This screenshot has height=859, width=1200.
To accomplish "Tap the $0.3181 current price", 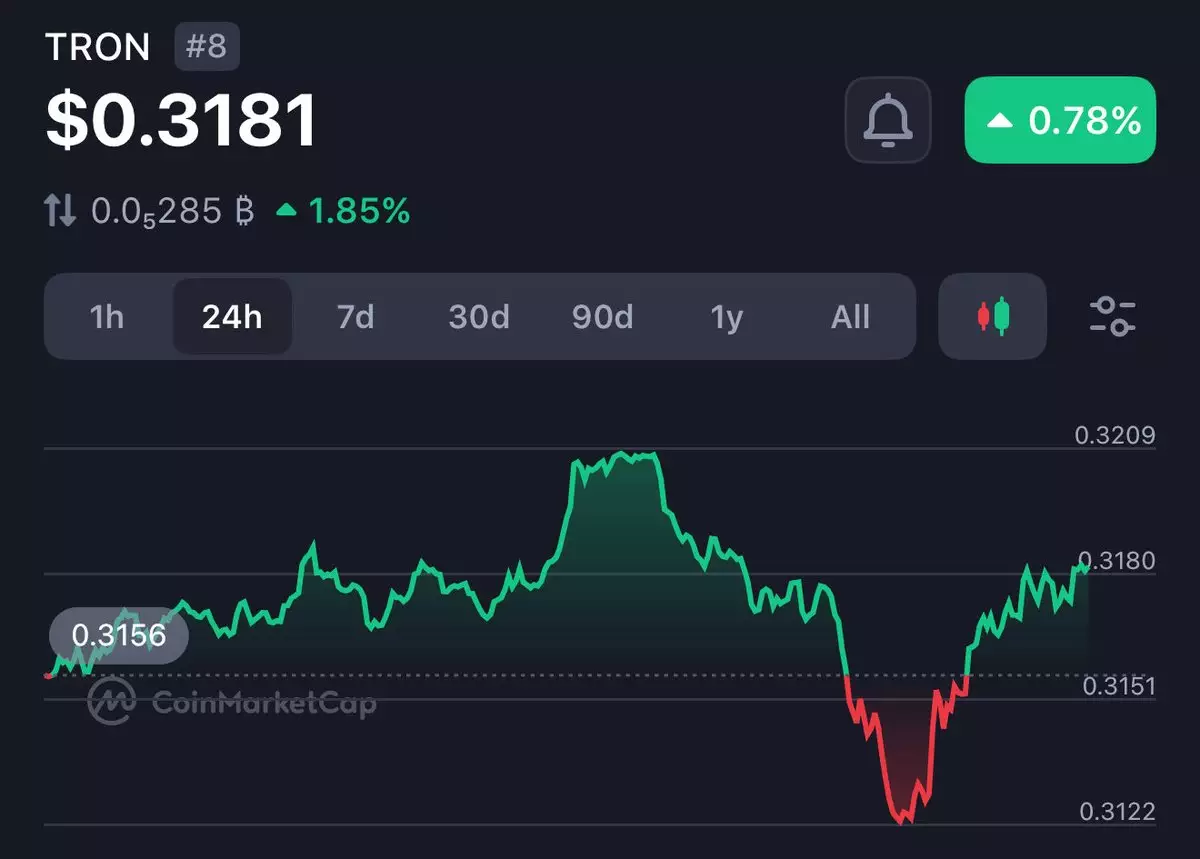I will point(182,121).
